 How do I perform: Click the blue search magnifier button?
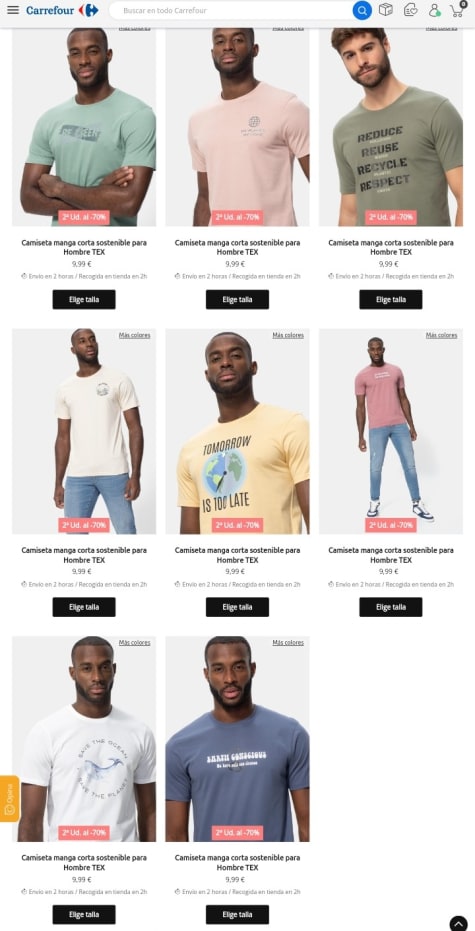(x=362, y=10)
